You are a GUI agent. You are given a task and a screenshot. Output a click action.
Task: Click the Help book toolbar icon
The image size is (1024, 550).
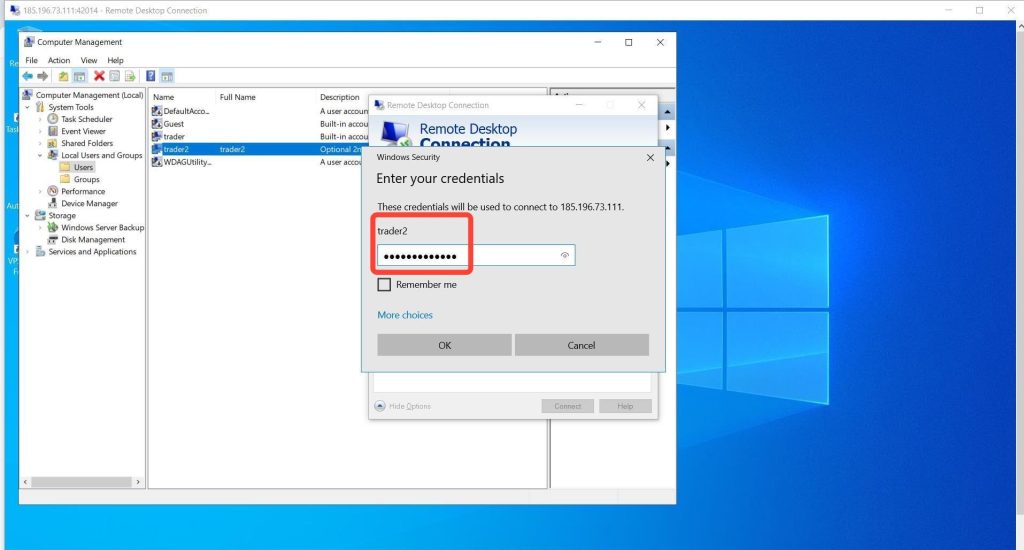(x=150, y=76)
